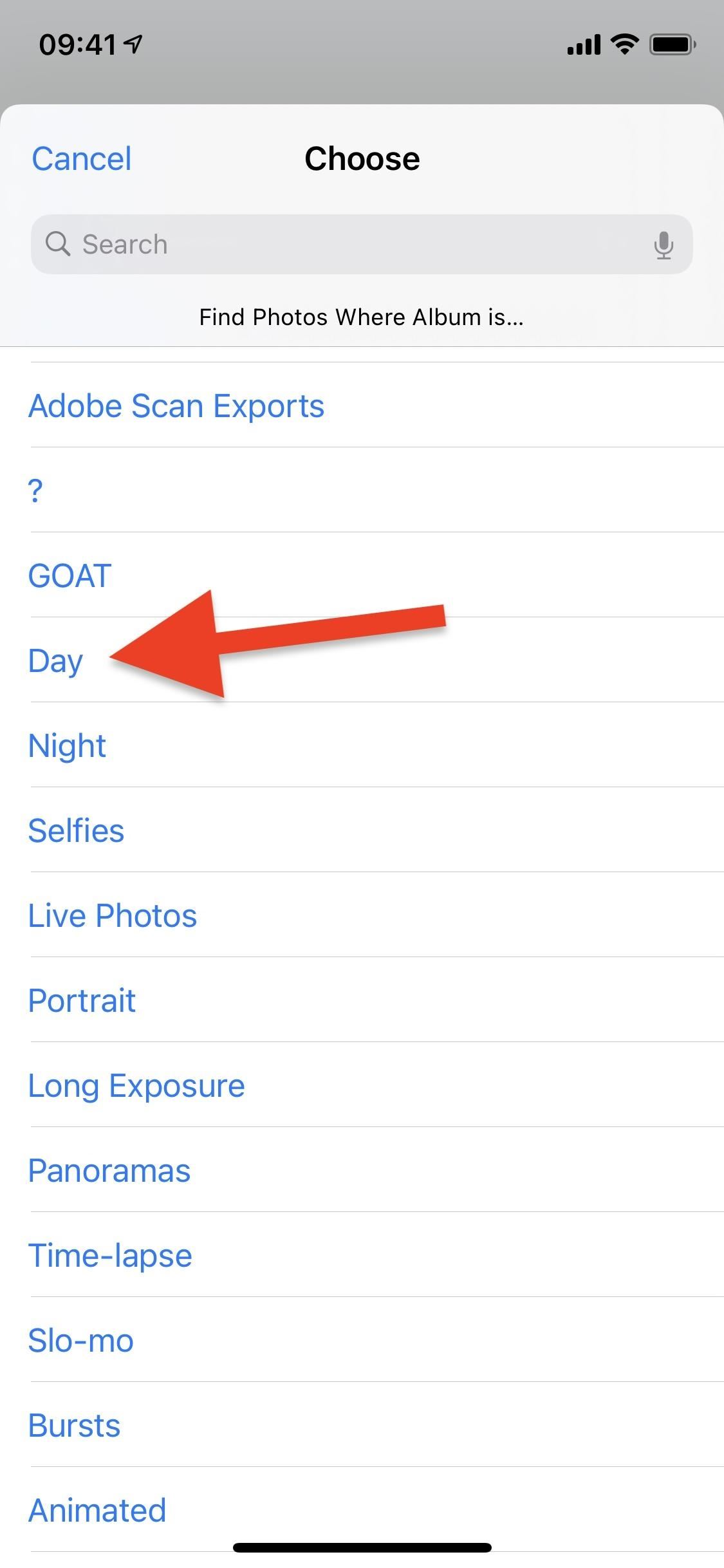Image resolution: width=724 pixels, height=1568 pixels.
Task: Tap the battery status icon
Action: [673, 44]
